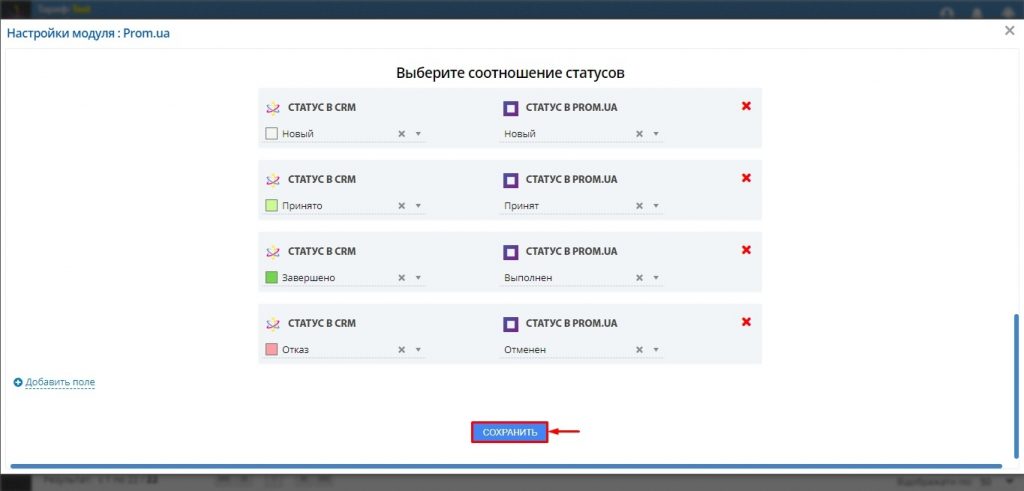Clear Prom.ua status Отменен selection
1024x491 pixels.
(639, 349)
